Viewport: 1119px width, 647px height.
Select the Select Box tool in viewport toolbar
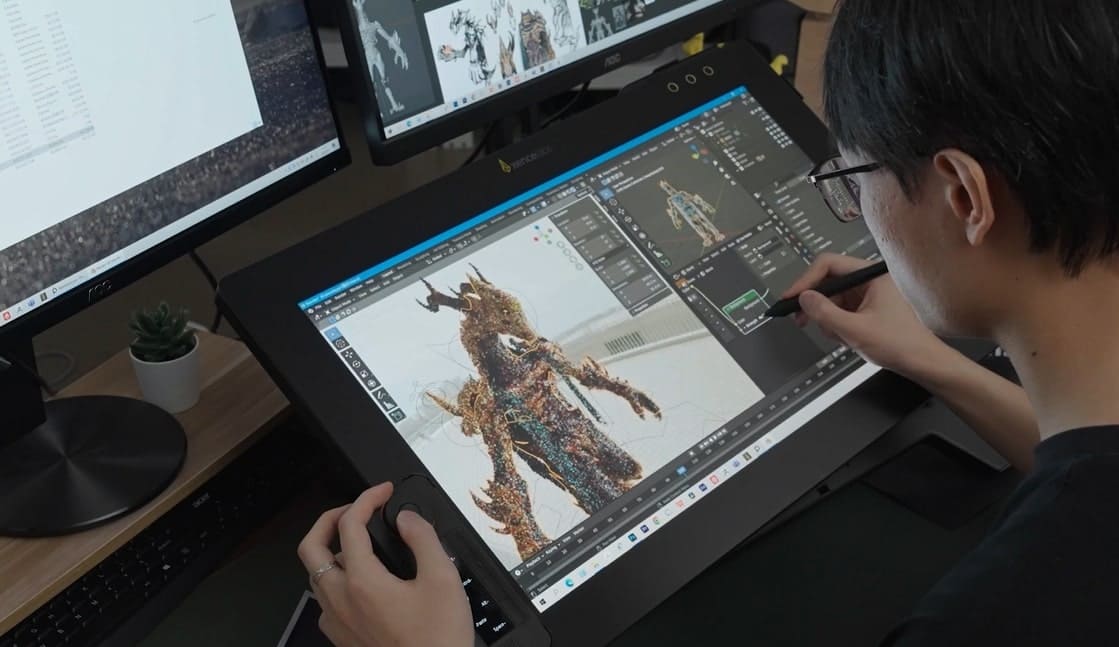[334, 335]
